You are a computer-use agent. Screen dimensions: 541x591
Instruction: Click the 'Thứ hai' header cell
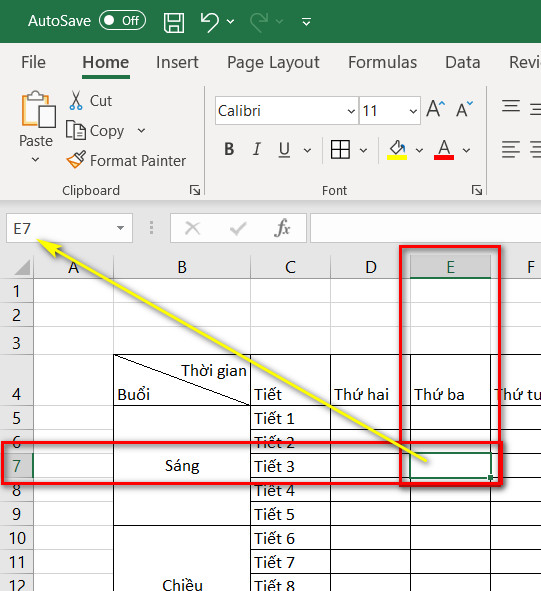click(370, 380)
